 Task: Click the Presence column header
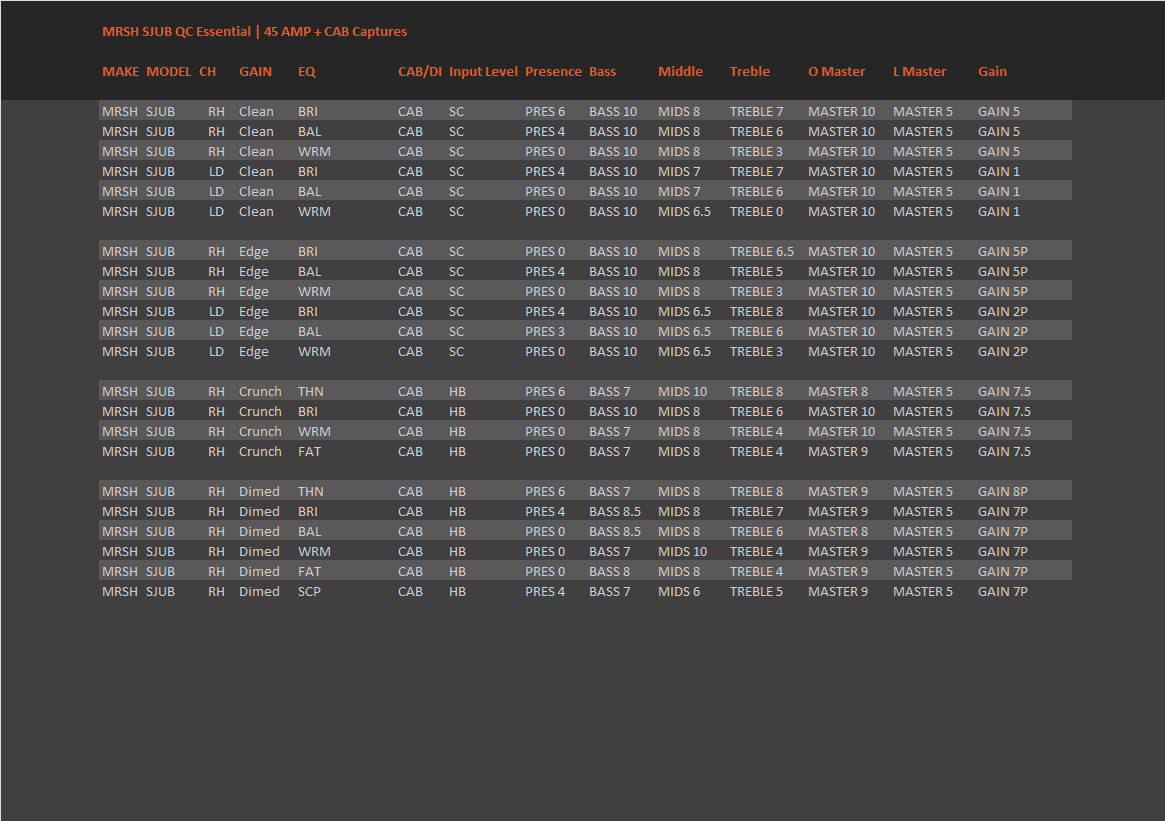click(554, 71)
